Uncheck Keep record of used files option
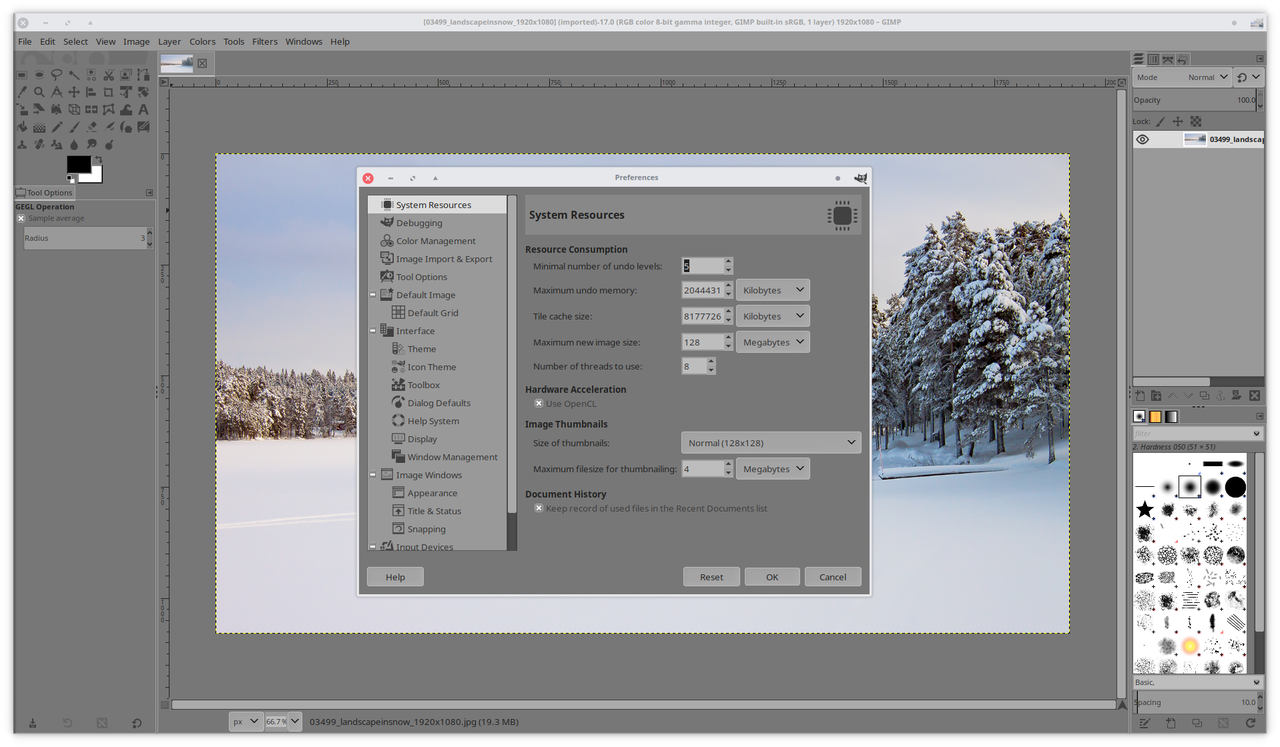Screen dimensions: 1280x747 [539, 509]
